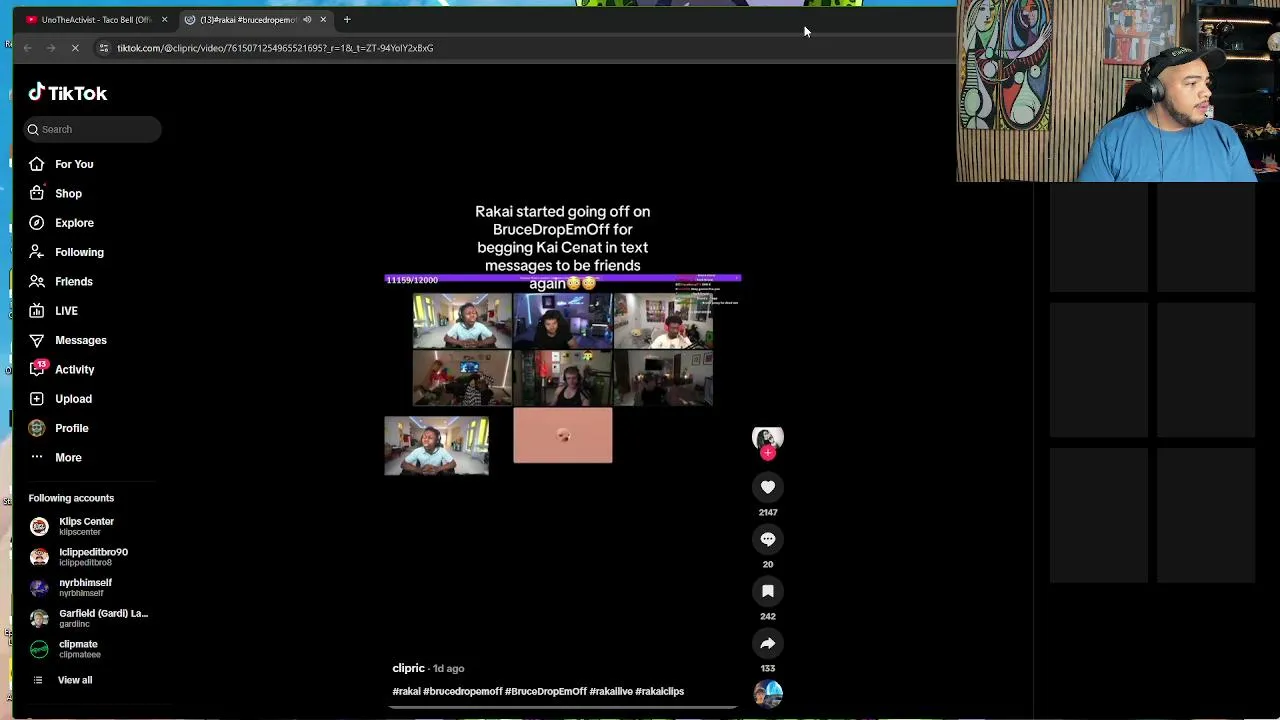The width and height of the screenshot is (1280, 720).
Task: Click the Following person icon
Action: pos(37,252)
